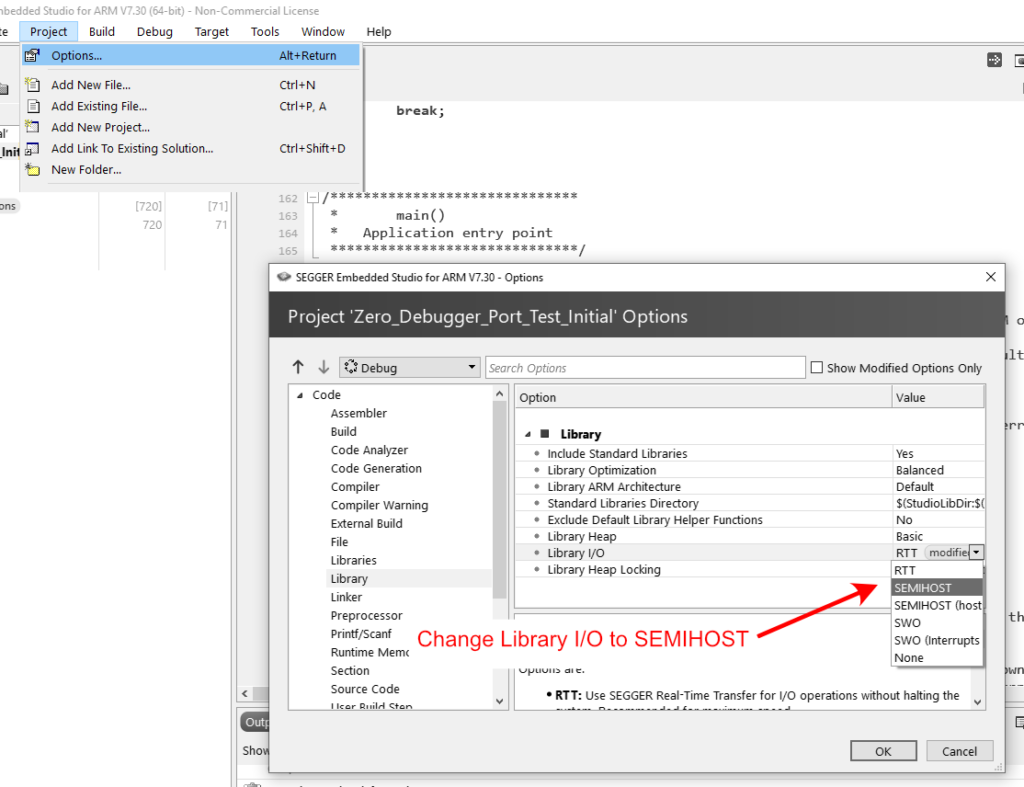1024x787 pixels.
Task: Click Exclude Default Library Helper Functions row
Action: pyautogui.click(x=749, y=520)
